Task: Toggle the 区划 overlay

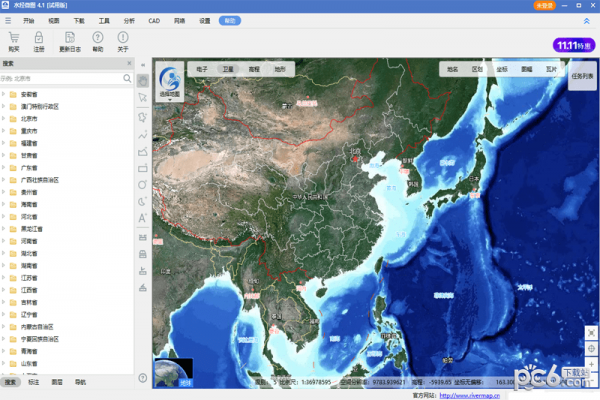Action: pyautogui.click(x=477, y=69)
